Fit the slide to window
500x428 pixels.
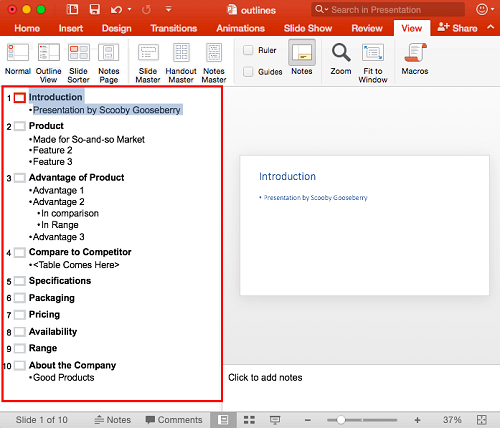click(373, 63)
